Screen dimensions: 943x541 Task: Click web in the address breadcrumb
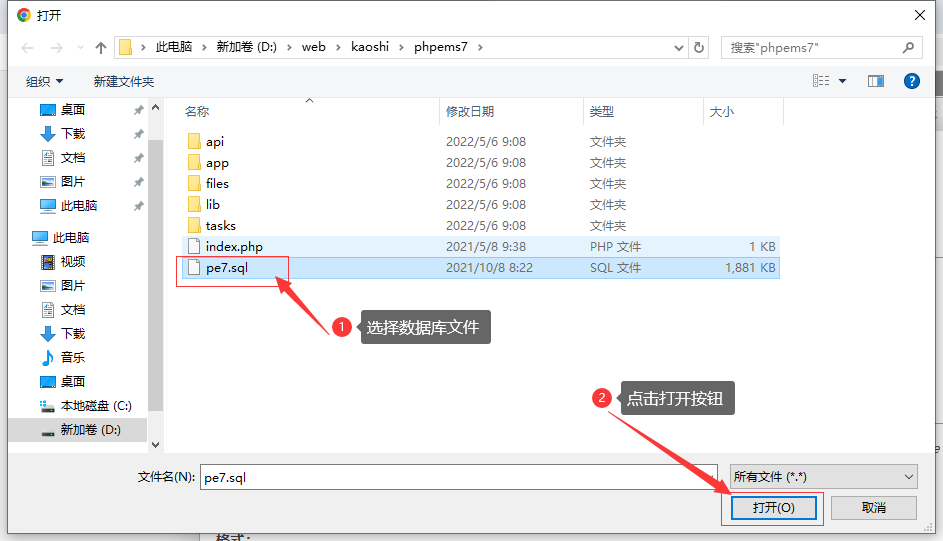(313, 47)
